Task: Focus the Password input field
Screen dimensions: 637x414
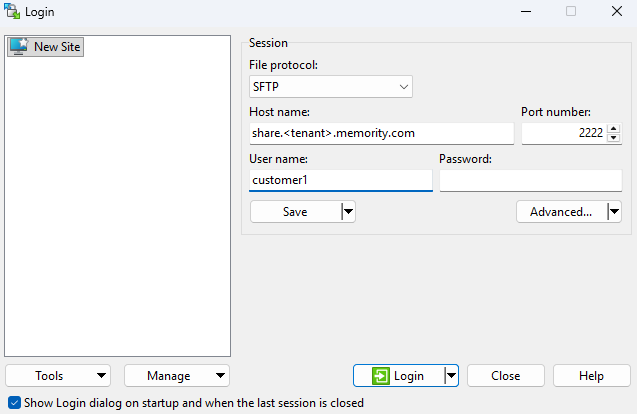Action: click(x=530, y=180)
